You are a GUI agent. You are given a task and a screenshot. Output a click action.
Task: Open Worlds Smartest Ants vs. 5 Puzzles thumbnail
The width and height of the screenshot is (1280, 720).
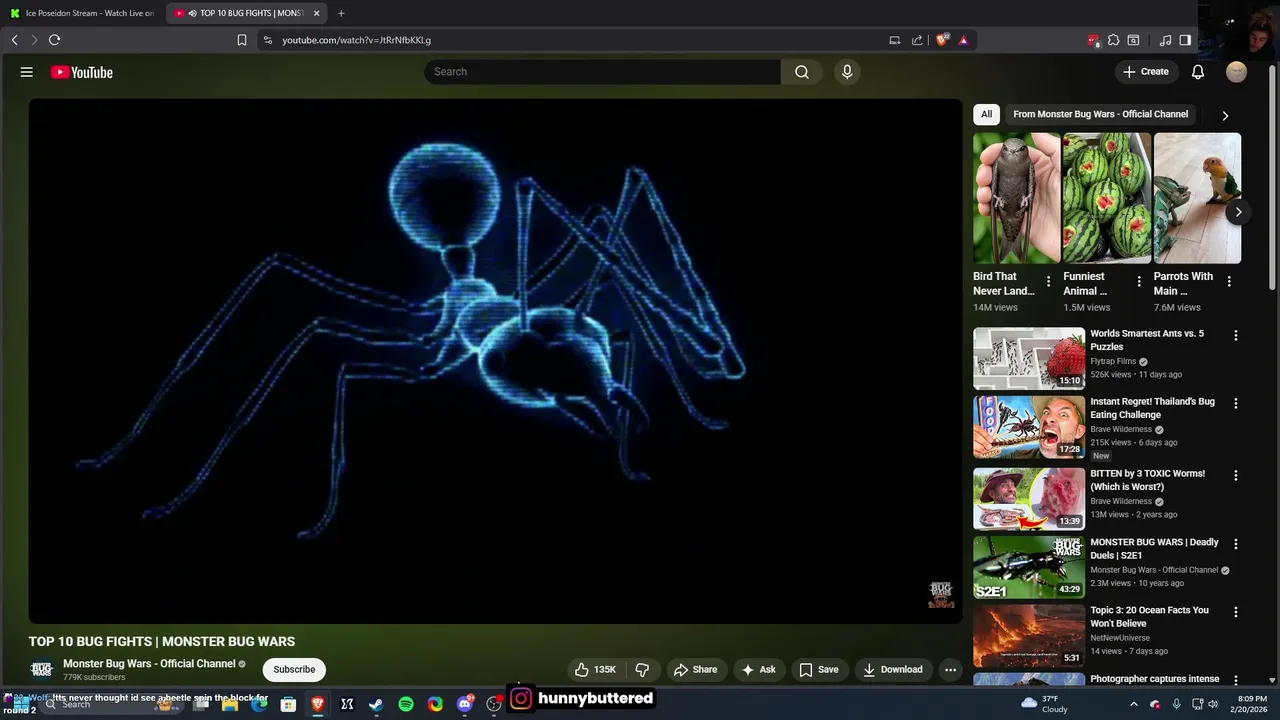coord(1029,359)
